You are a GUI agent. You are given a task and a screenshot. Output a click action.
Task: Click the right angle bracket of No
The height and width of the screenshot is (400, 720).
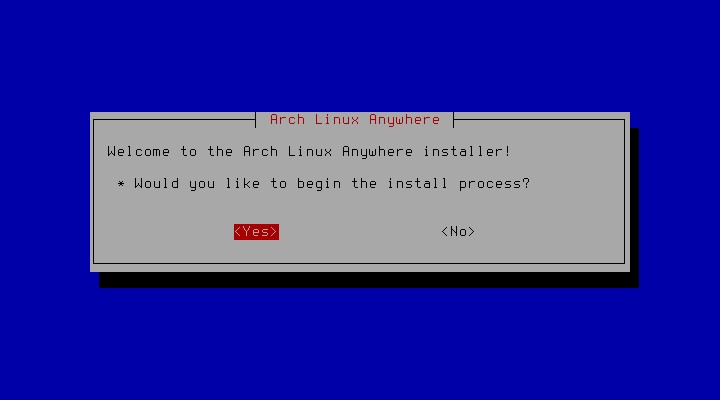click(471, 232)
